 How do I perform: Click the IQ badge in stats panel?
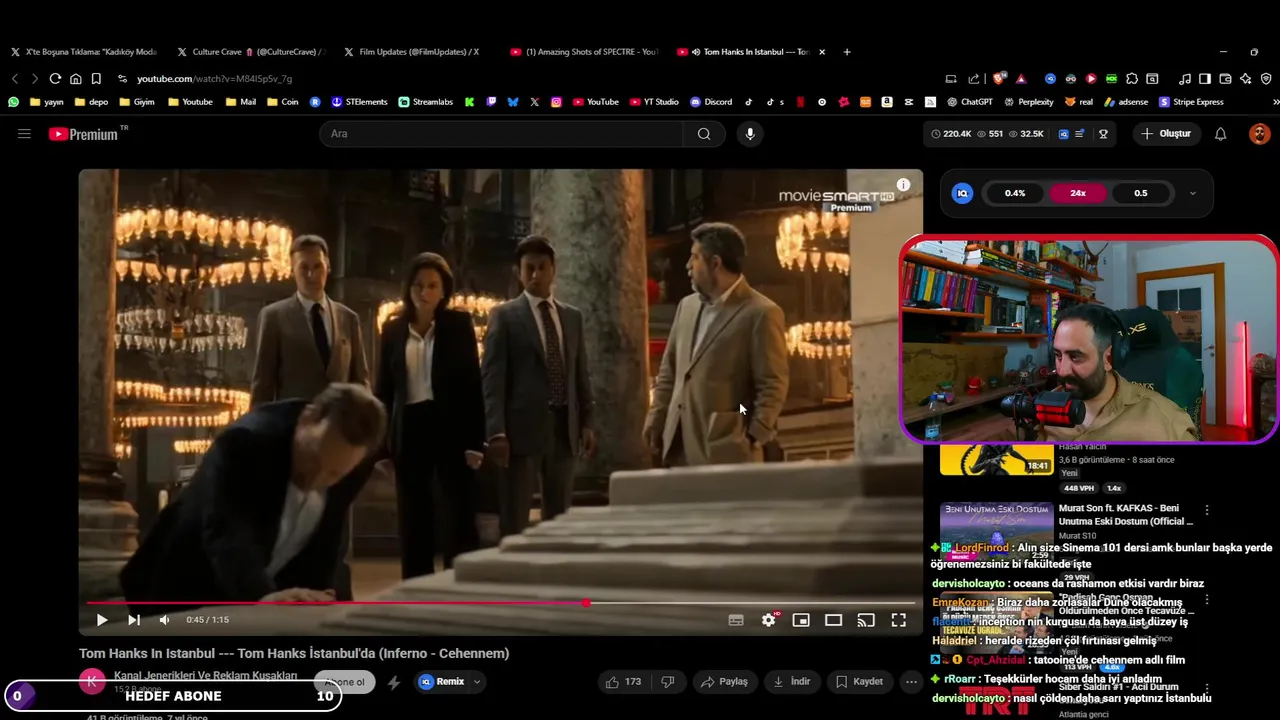click(x=962, y=193)
